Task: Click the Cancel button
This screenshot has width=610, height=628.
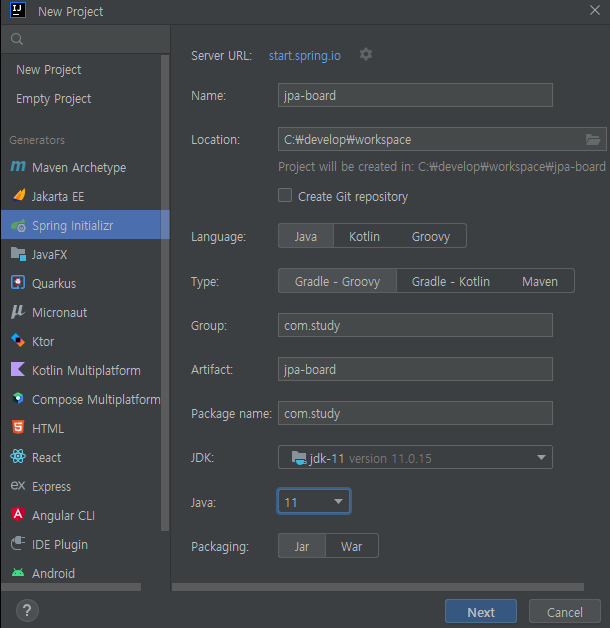Action: pyautogui.click(x=565, y=611)
